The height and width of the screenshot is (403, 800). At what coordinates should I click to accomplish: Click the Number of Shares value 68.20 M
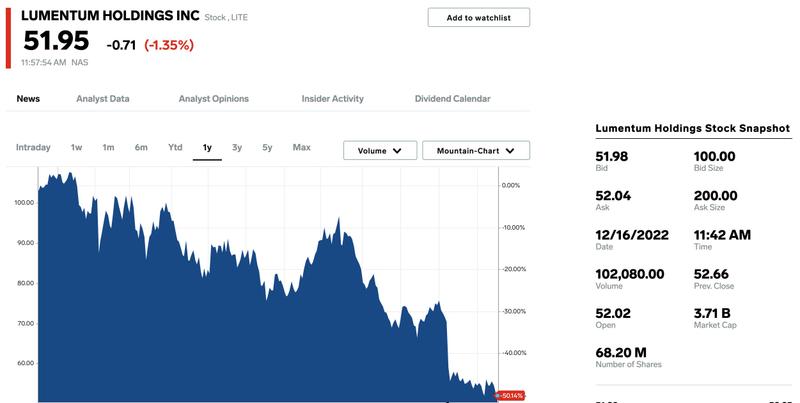coord(621,352)
